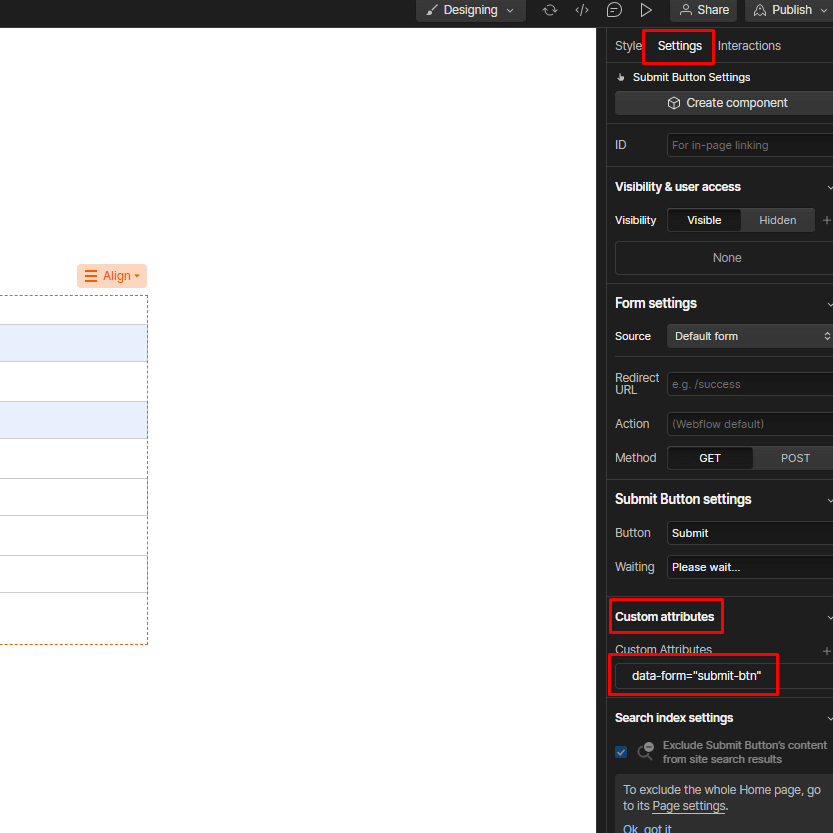Collapse the Search index settings section
This screenshot has height=833, width=833.
[x=829, y=718]
